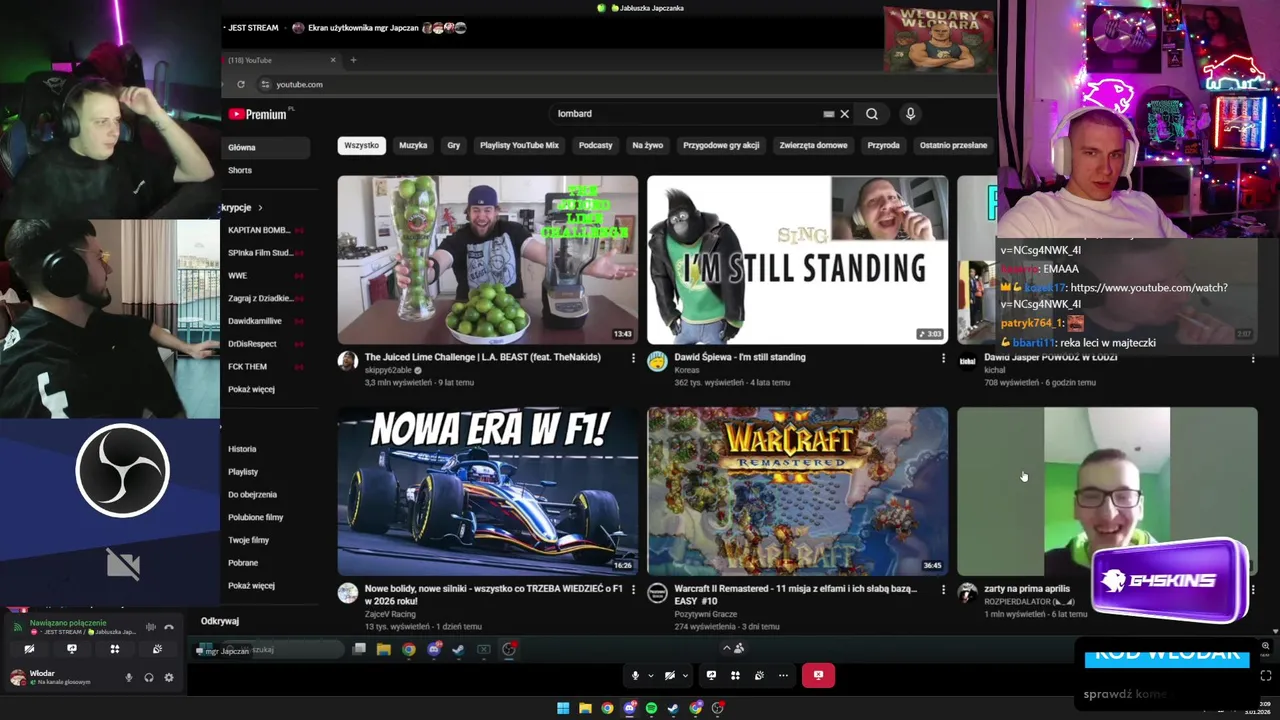Open Discord user settings gear

coord(169,677)
